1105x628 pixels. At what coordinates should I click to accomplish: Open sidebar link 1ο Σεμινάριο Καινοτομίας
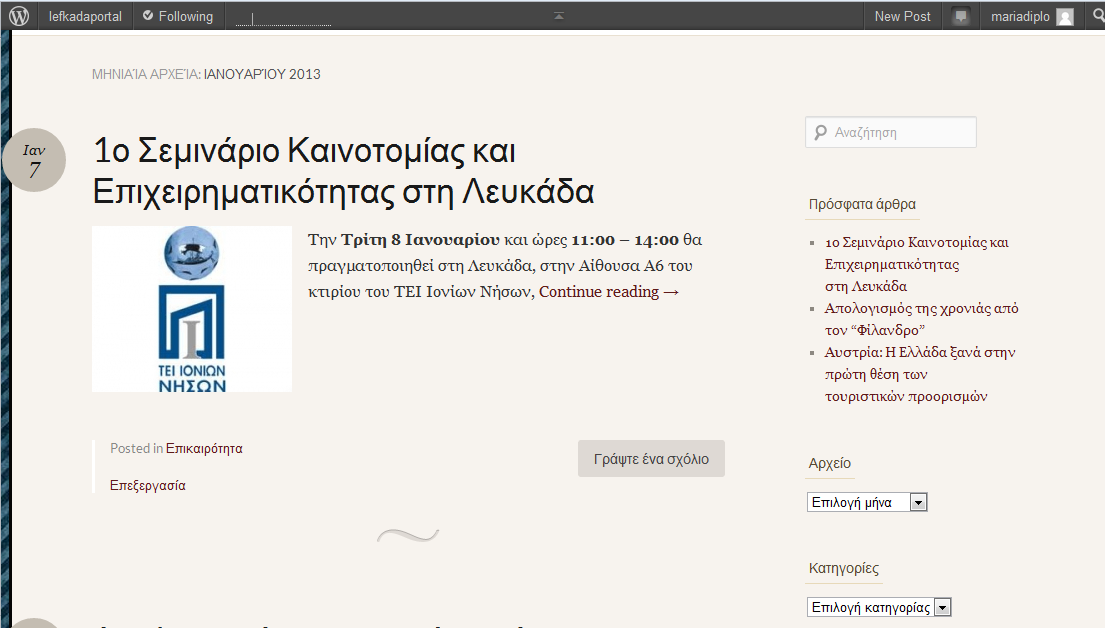pyautogui.click(x=916, y=264)
